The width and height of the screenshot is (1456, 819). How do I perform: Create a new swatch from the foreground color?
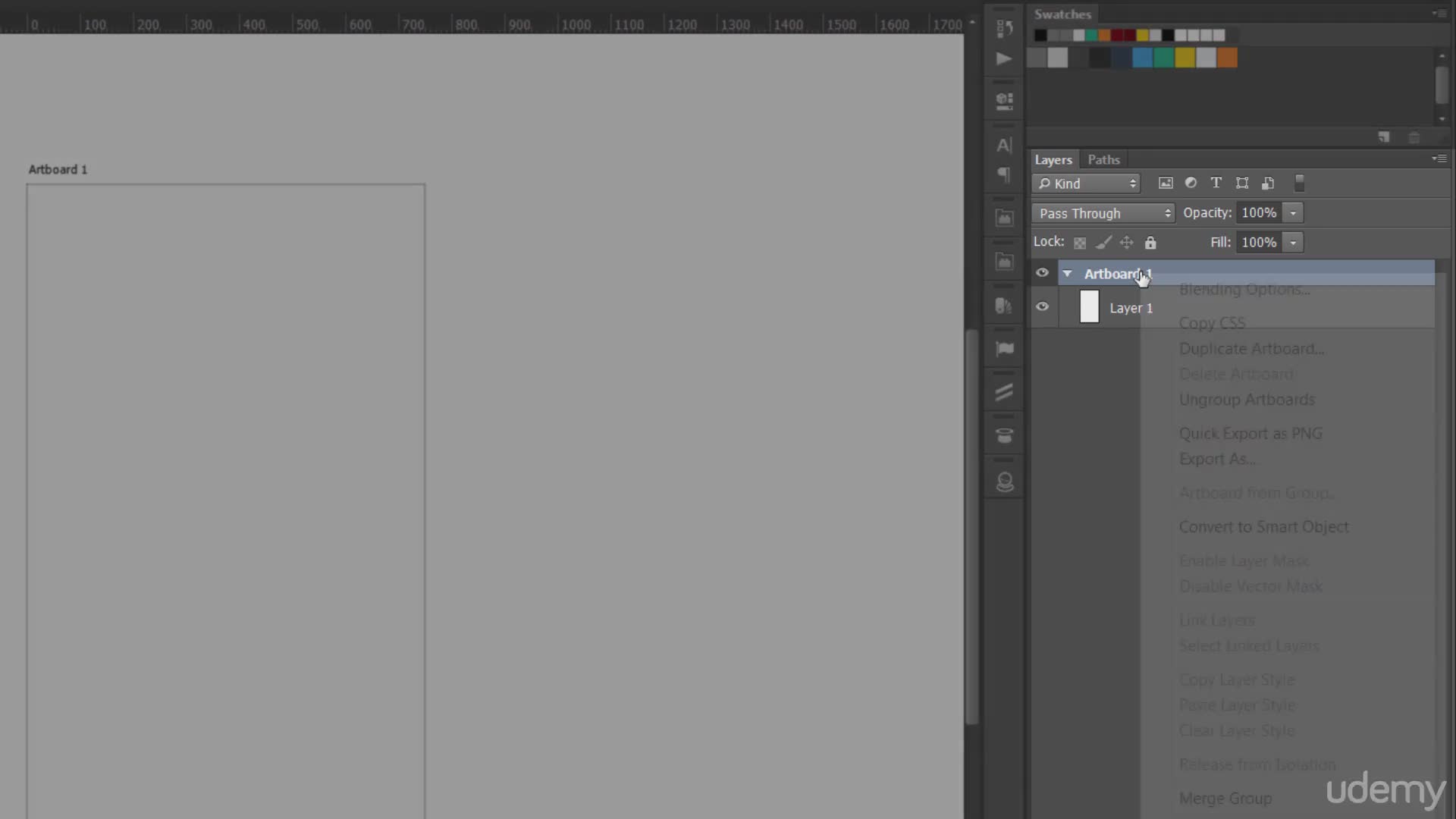click(x=1384, y=137)
